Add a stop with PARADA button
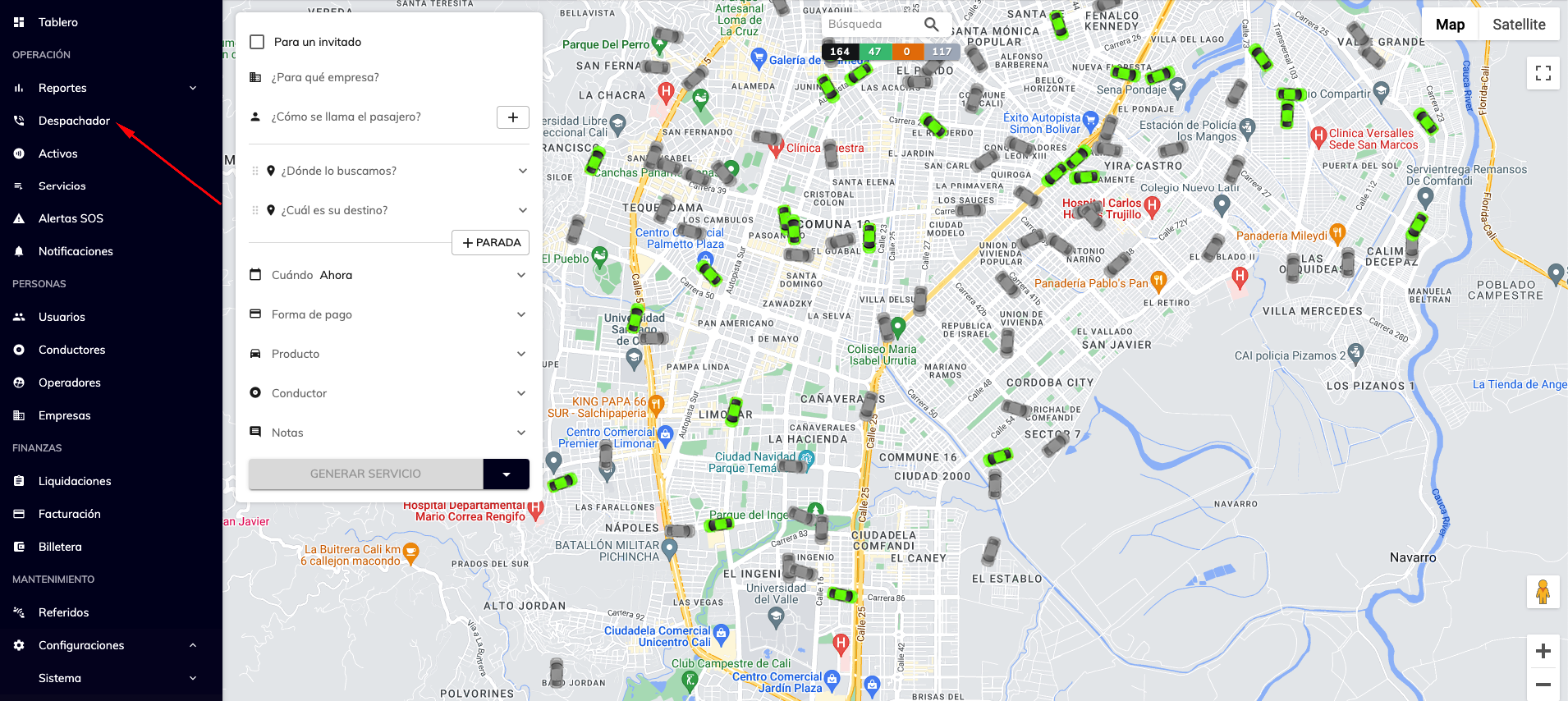1568x701 pixels. 491,243
